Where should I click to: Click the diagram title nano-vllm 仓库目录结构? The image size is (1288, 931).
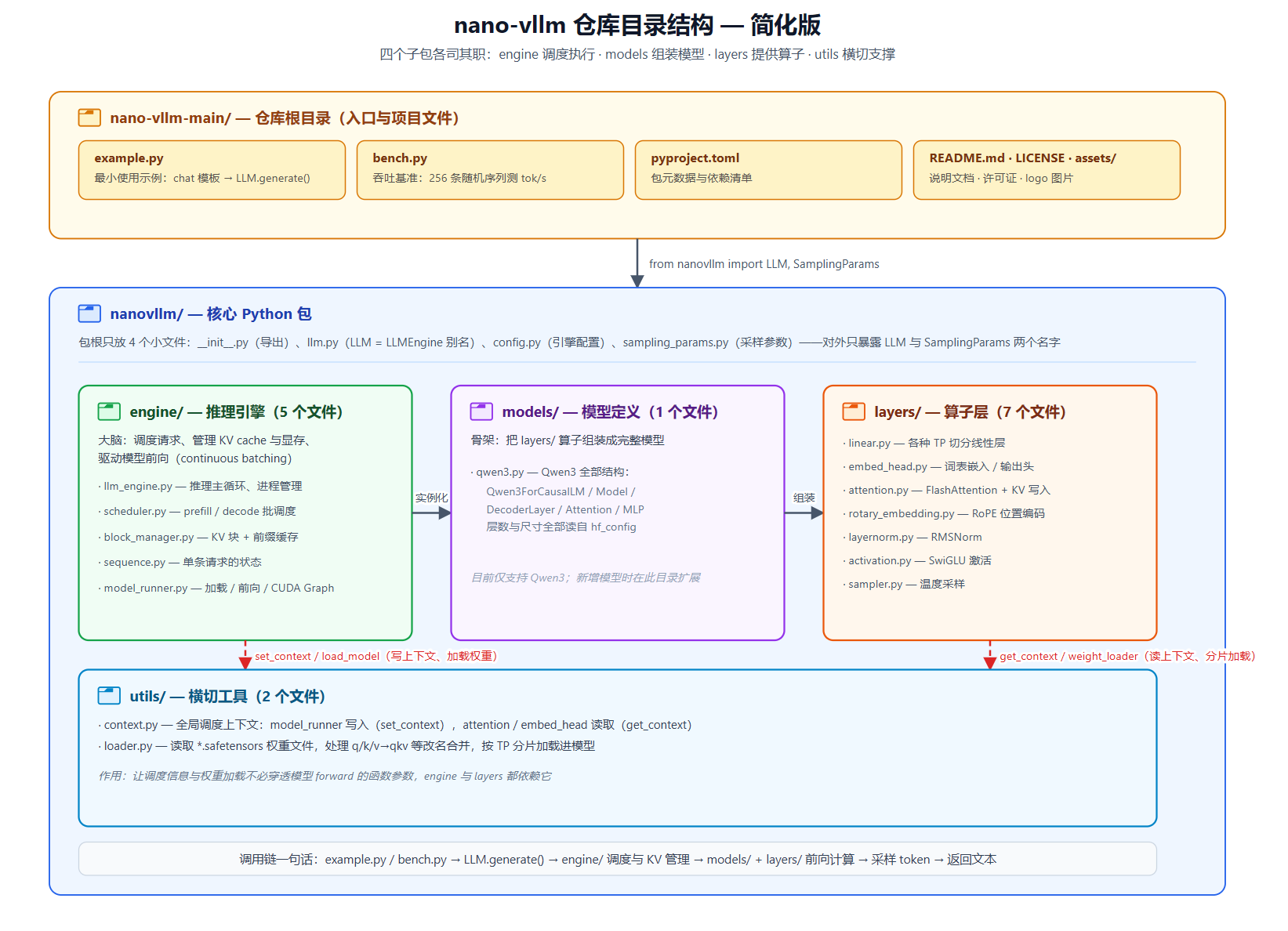637,25
